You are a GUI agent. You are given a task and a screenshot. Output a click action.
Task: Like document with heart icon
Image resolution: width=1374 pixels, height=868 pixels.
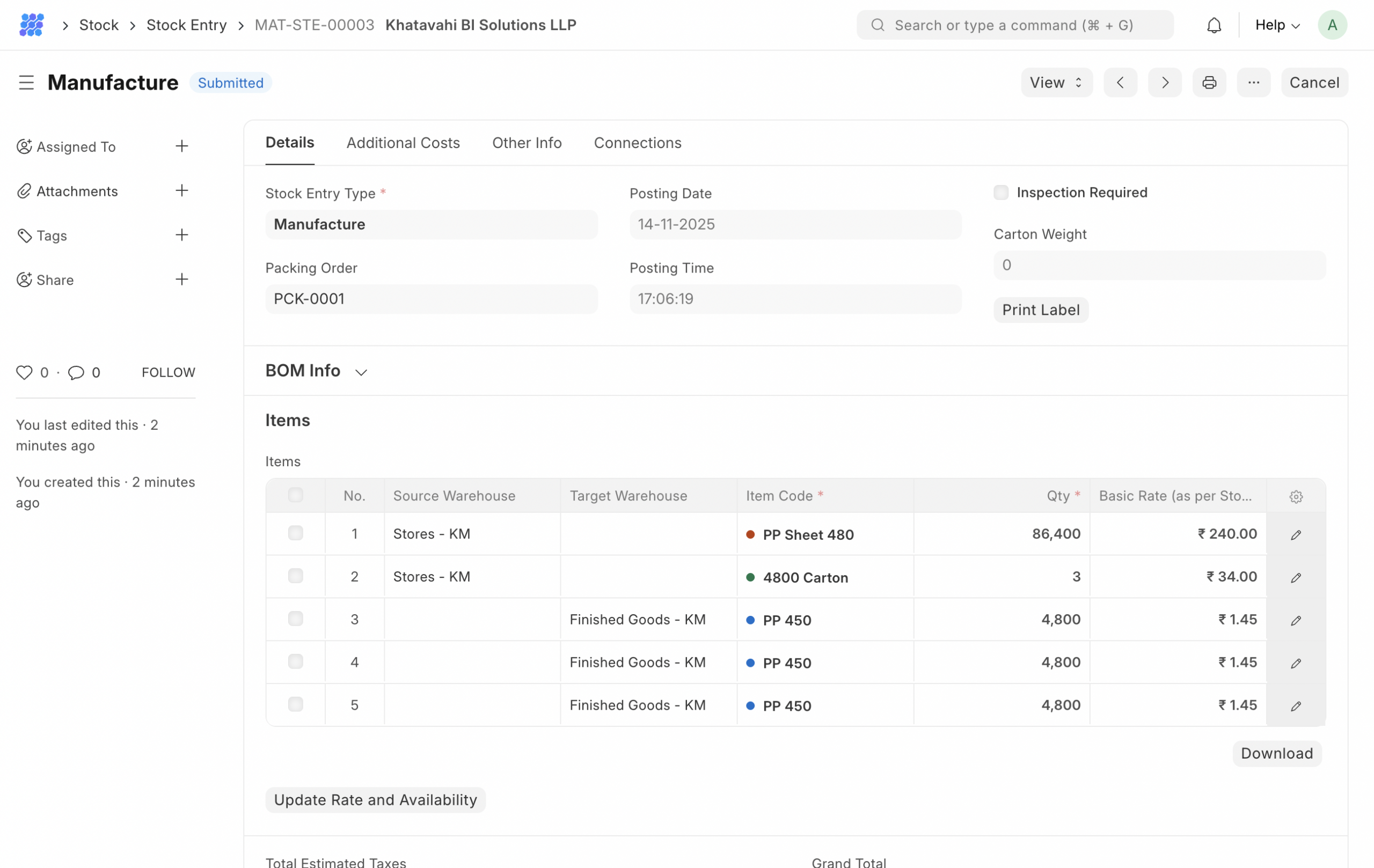tap(24, 372)
